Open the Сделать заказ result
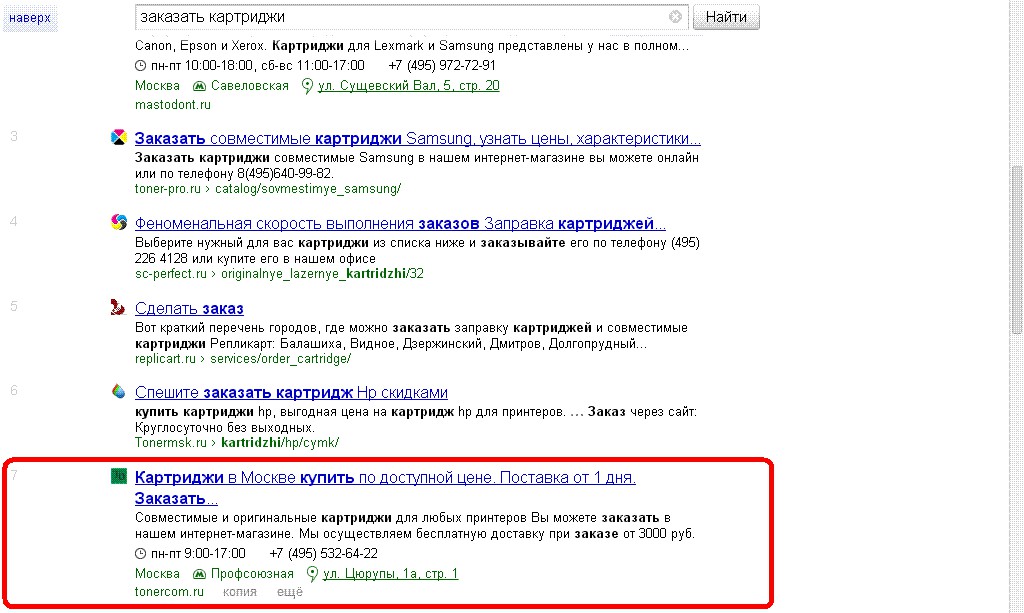The height and width of the screenshot is (613, 1024). pos(189,308)
